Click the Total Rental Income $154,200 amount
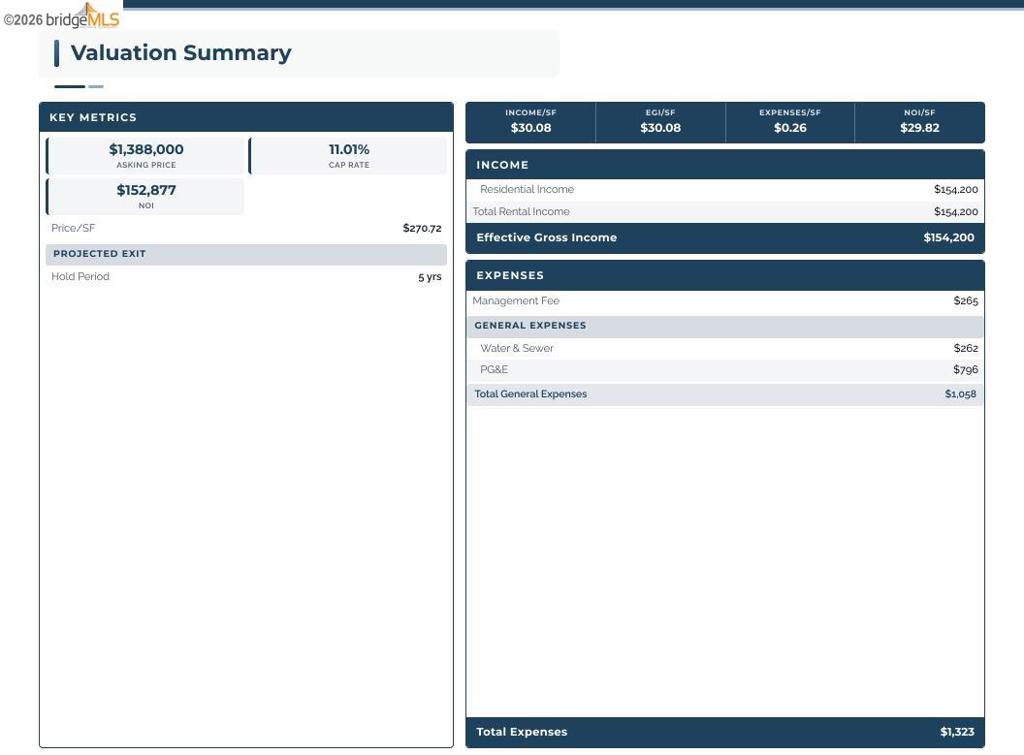Viewport: 1024px width, 755px height. 955,212
